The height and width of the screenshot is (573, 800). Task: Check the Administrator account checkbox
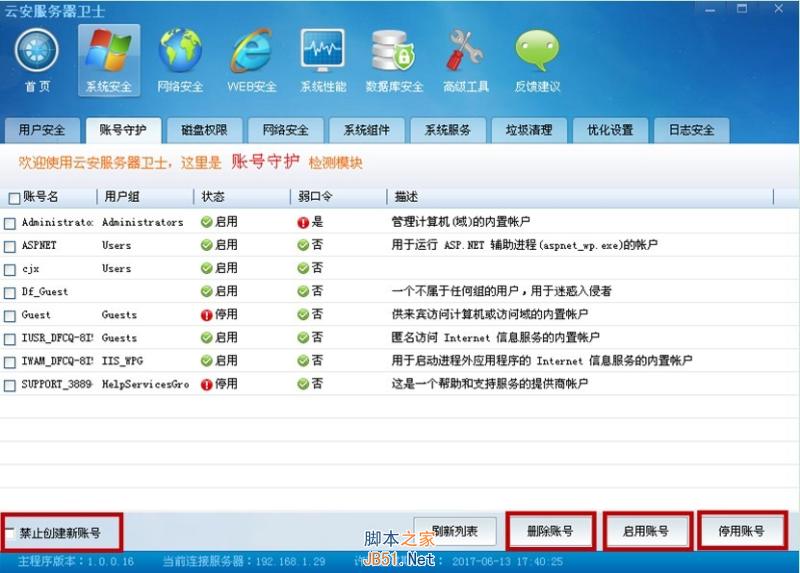click(11, 222)
